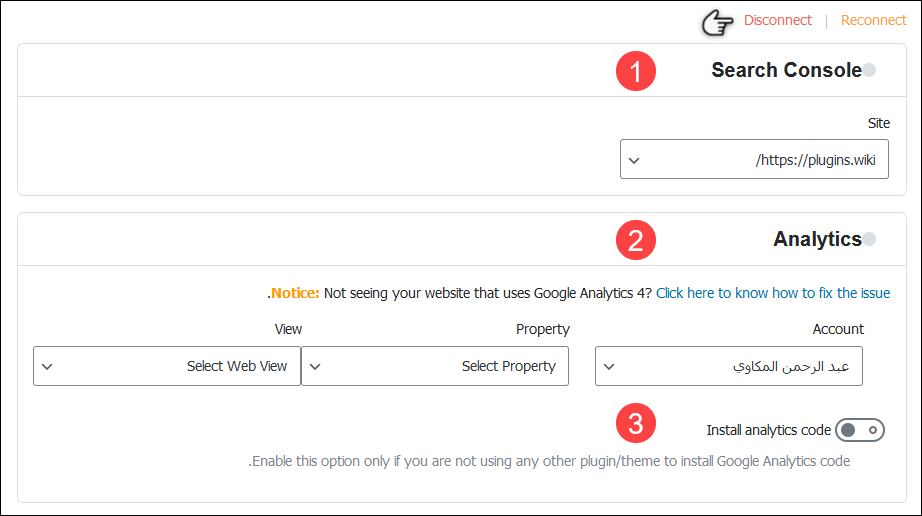Image resolution: width=922 pixels, height=516 pixels.
Task: Open the Account dropdown
Action: point(728,366)
